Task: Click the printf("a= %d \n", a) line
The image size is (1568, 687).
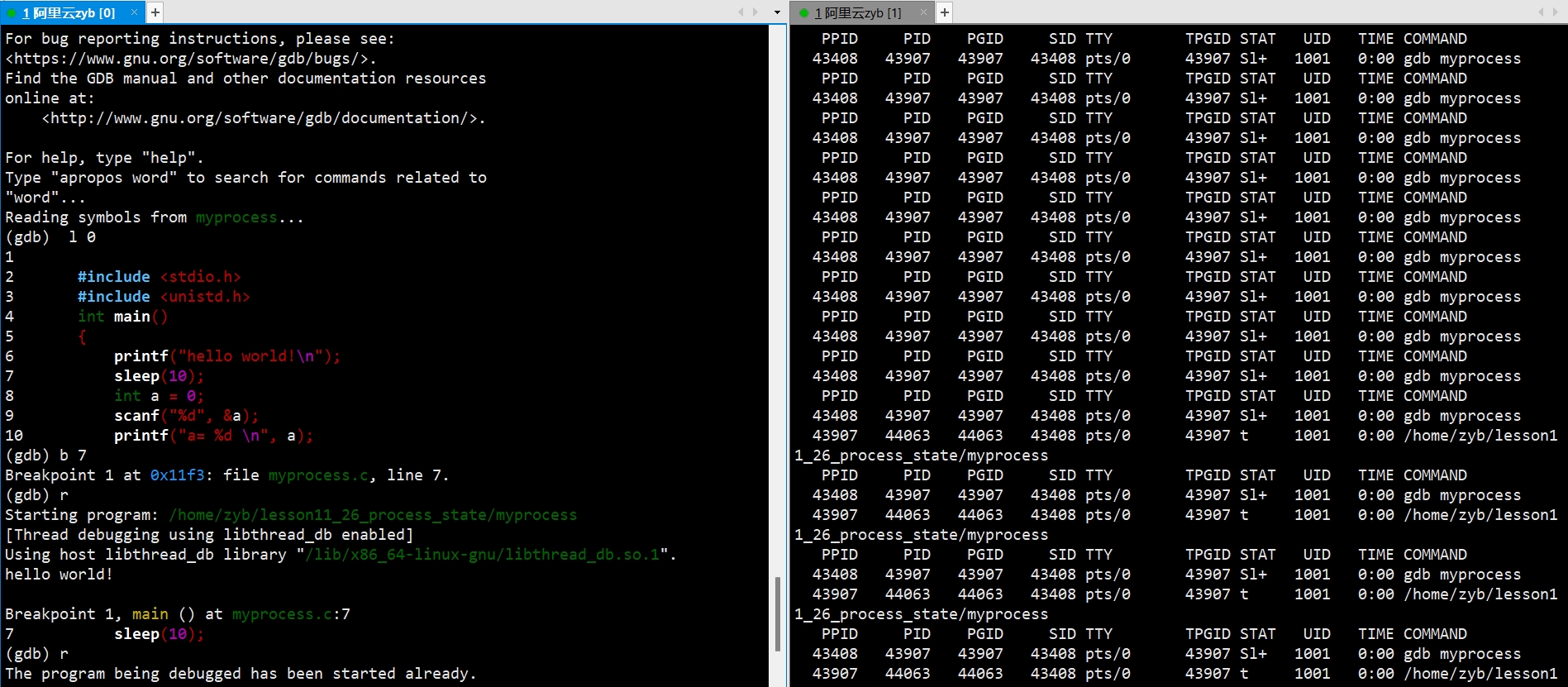Action: [x=214, y=436]
